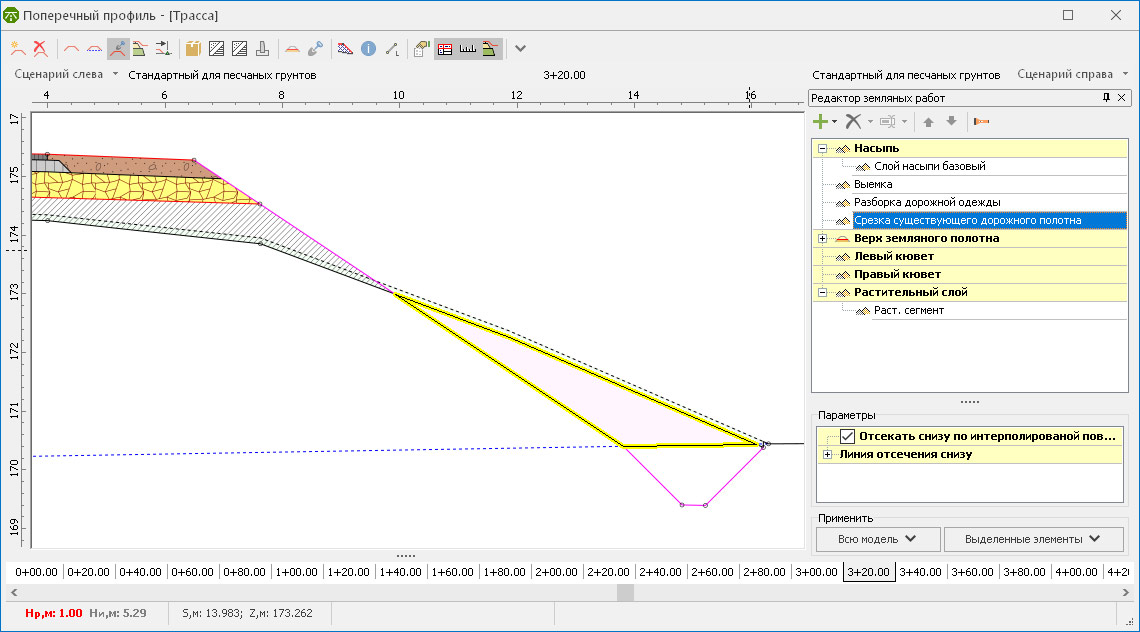The width and height of the screenshot is (1140, 632).
Task: Select the red road surface profile icon
Action: [x=71, y=49]
